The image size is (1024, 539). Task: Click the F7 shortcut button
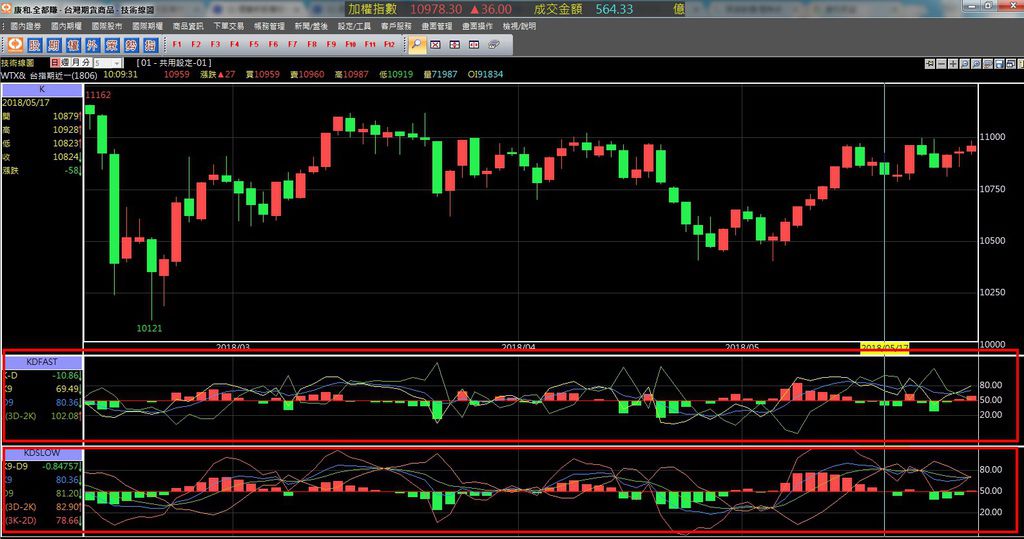click(x=293, y=44)
